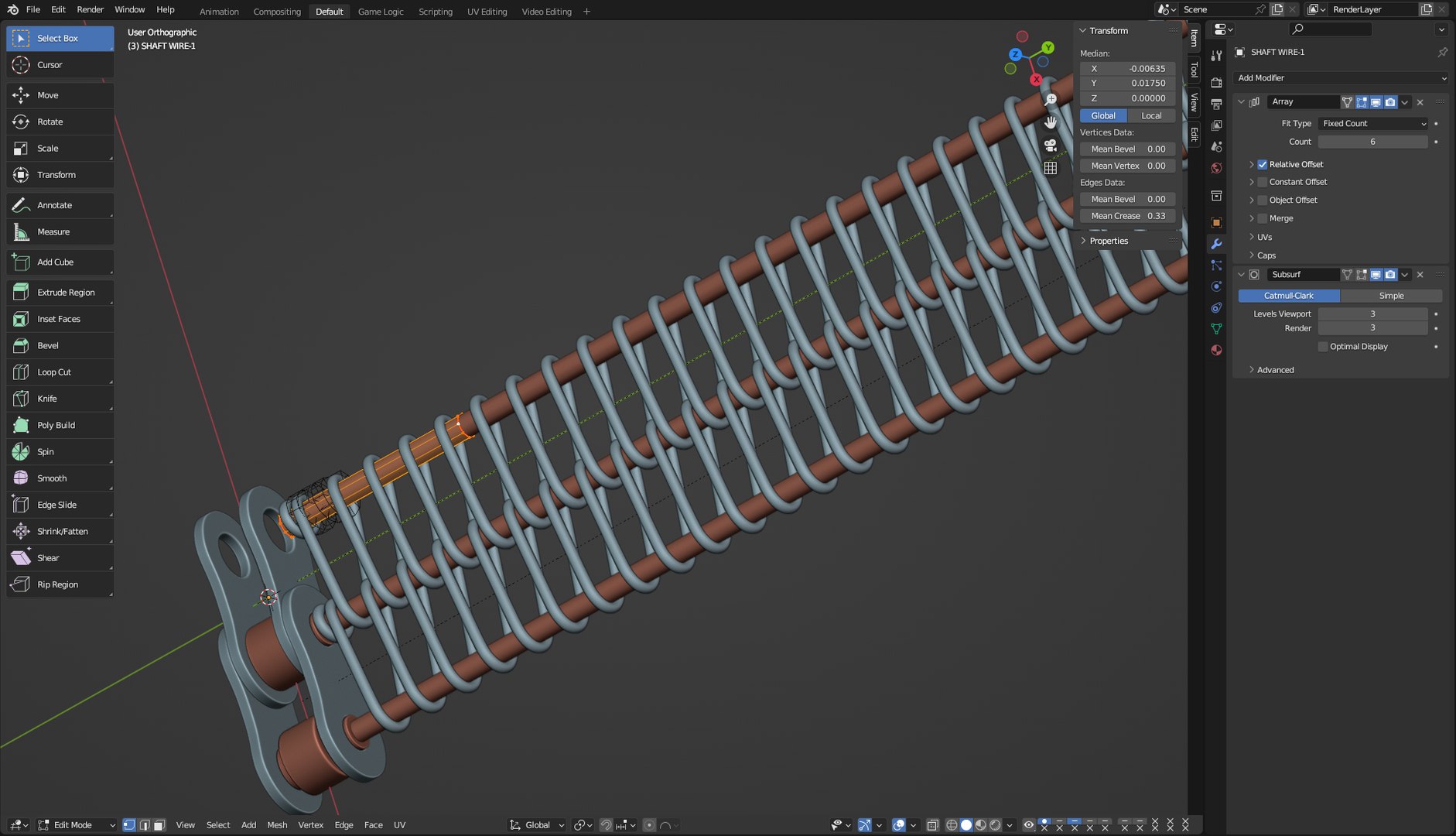Toggle camera view in viewport
Image resolution: width=1456 pixels, height=836 pixels.
(x=1051, y=145)
